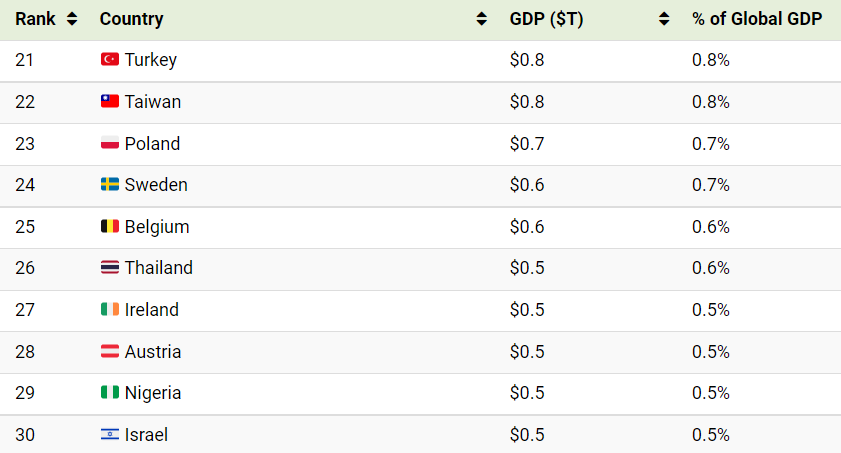Click the Nigeria flag icon
This screenshot has width=841, height=453.
click(x=110, y=392)
